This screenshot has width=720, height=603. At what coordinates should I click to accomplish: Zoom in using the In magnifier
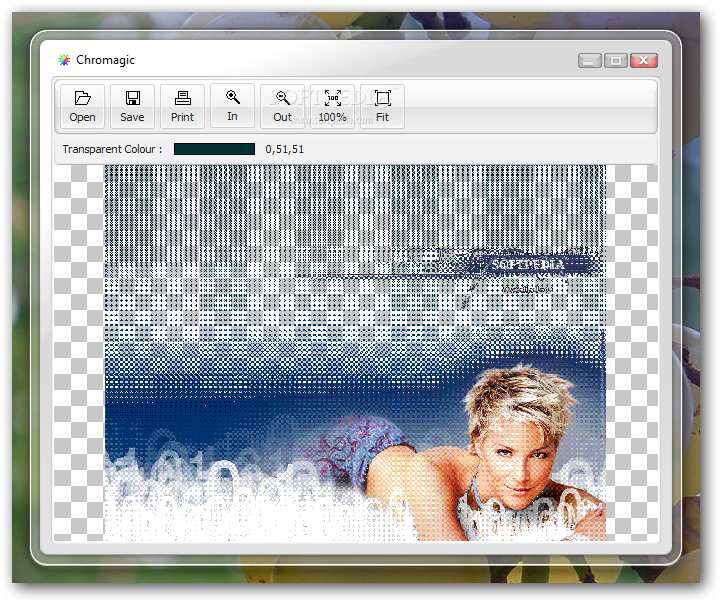tap(232, 106)
